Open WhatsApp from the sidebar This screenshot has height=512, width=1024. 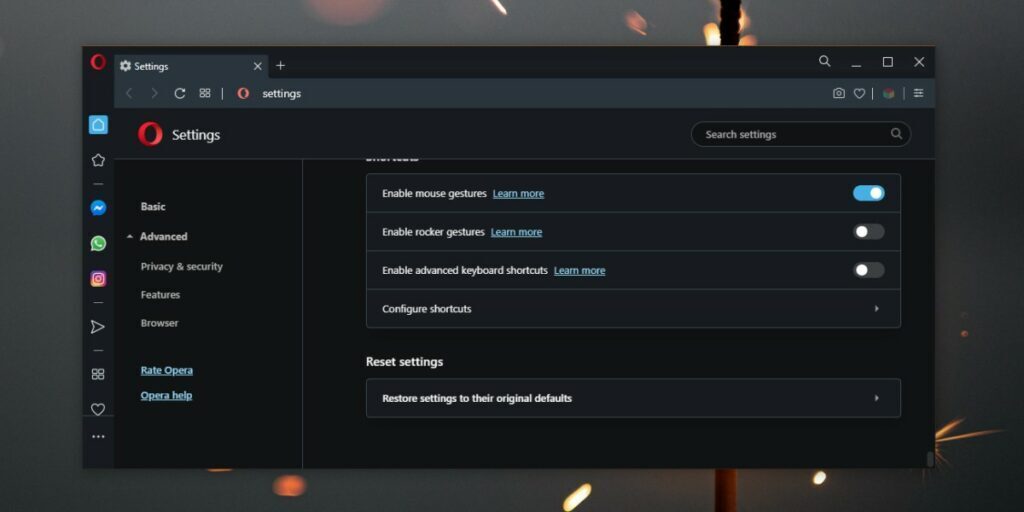[x=98, y=243]
